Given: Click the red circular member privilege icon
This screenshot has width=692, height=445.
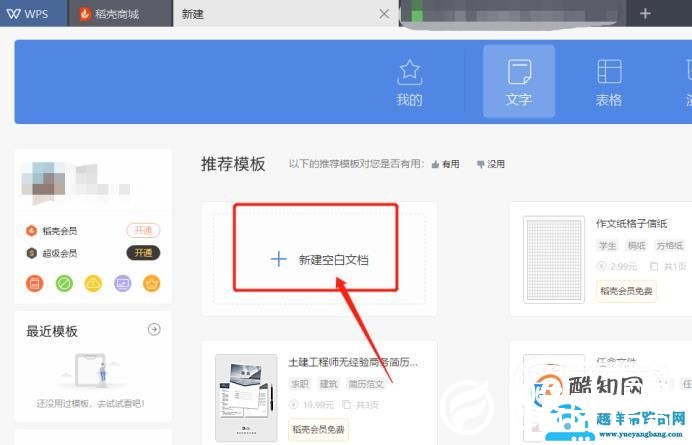Looking at the screenshot, I should 35,283.
